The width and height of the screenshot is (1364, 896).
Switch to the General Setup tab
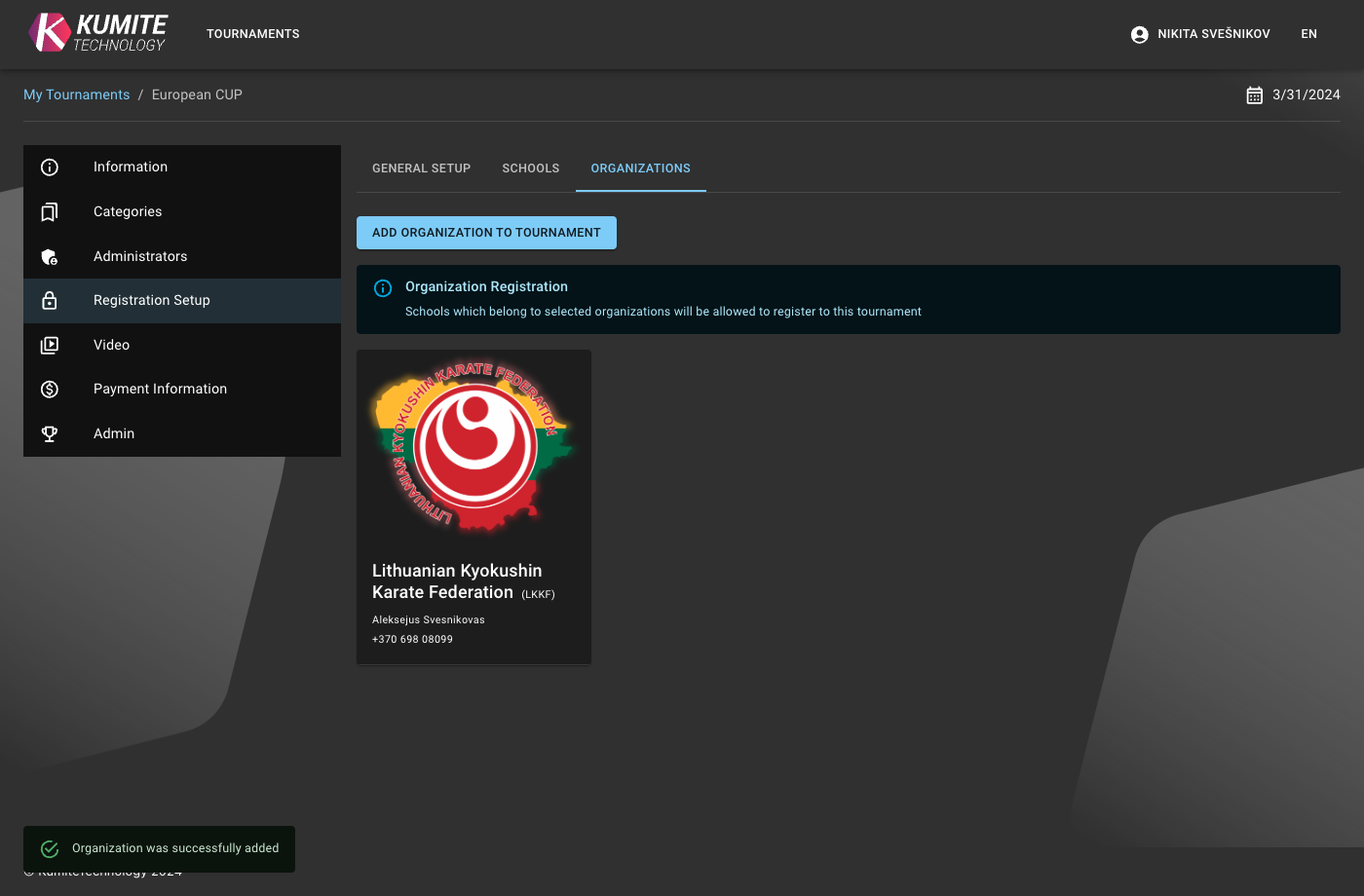421,168
